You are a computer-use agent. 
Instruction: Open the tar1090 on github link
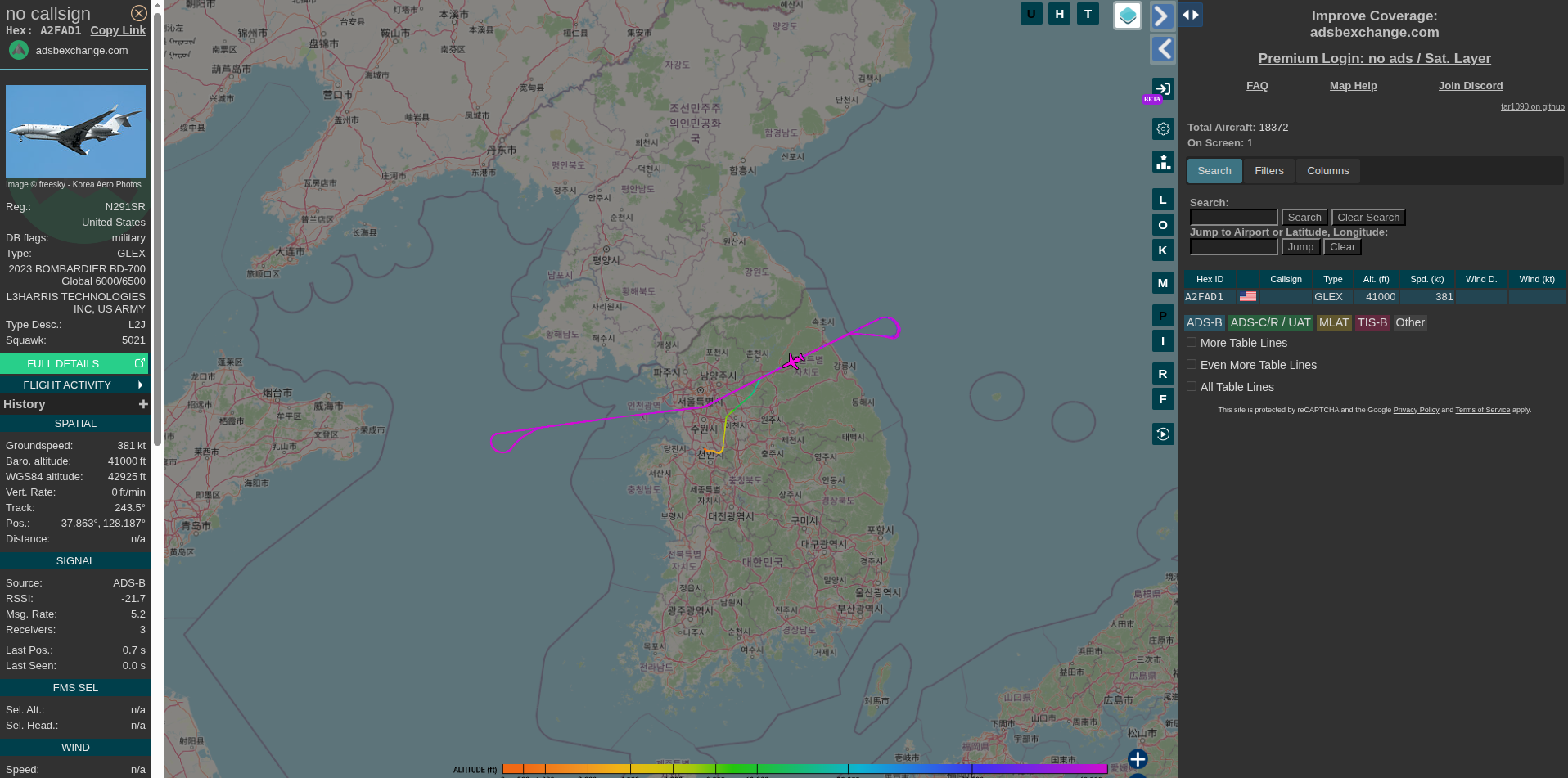tap(1532, 107)
